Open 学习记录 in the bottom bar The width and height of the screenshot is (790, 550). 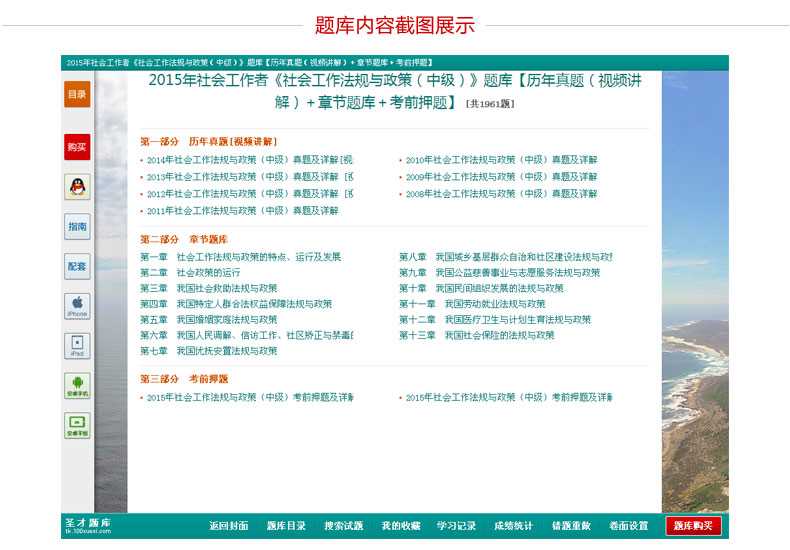tap(456, 526)
